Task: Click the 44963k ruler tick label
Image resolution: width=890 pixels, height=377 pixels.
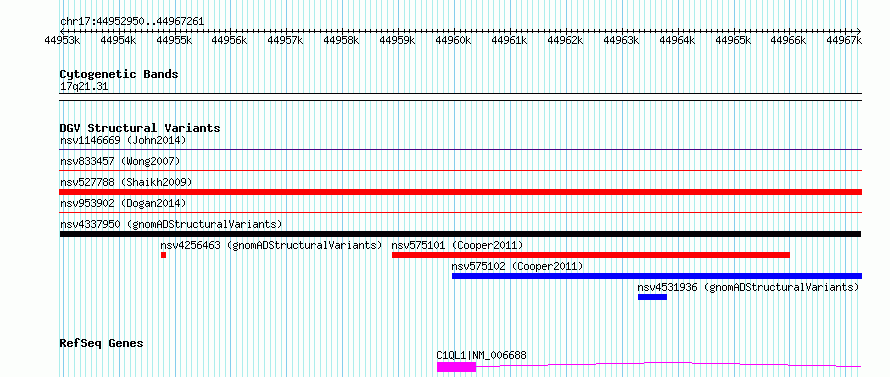Action: [621, 40]
